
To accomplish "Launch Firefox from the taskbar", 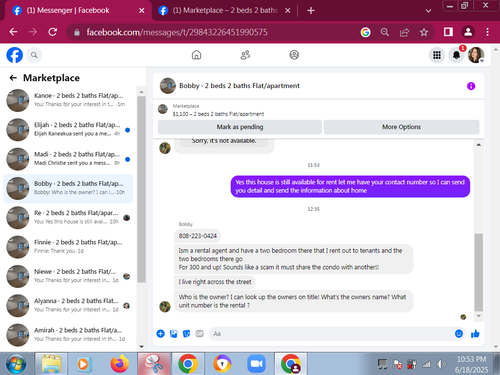I will [119, 364].
